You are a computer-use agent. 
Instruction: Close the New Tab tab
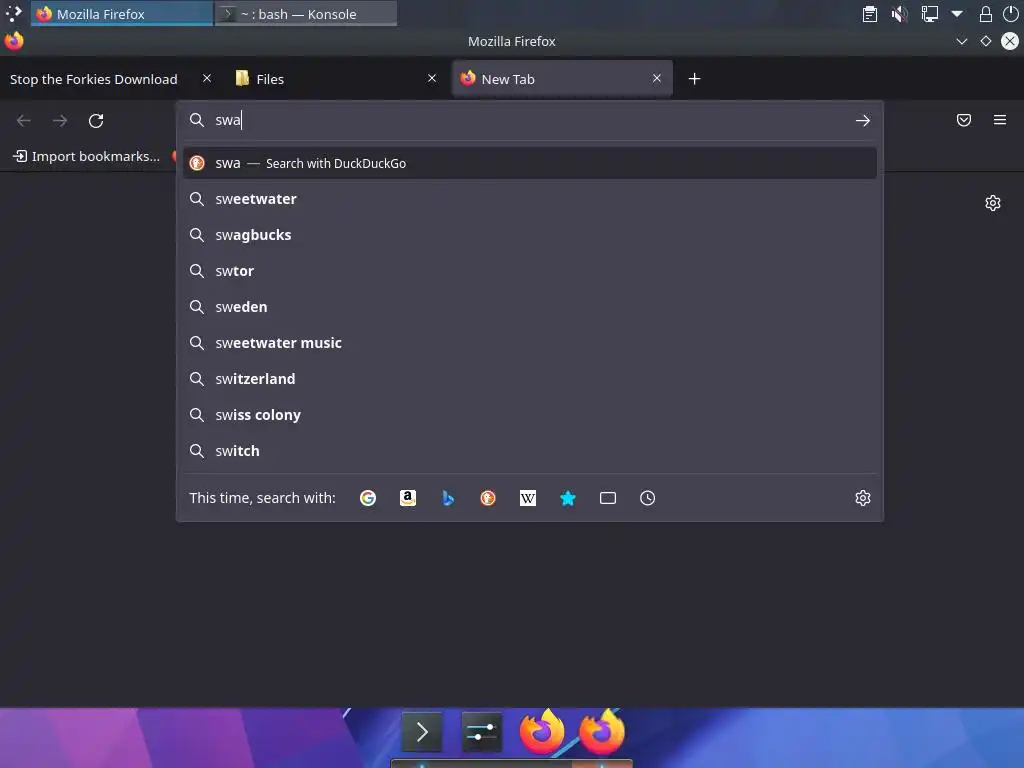[657, 78]
